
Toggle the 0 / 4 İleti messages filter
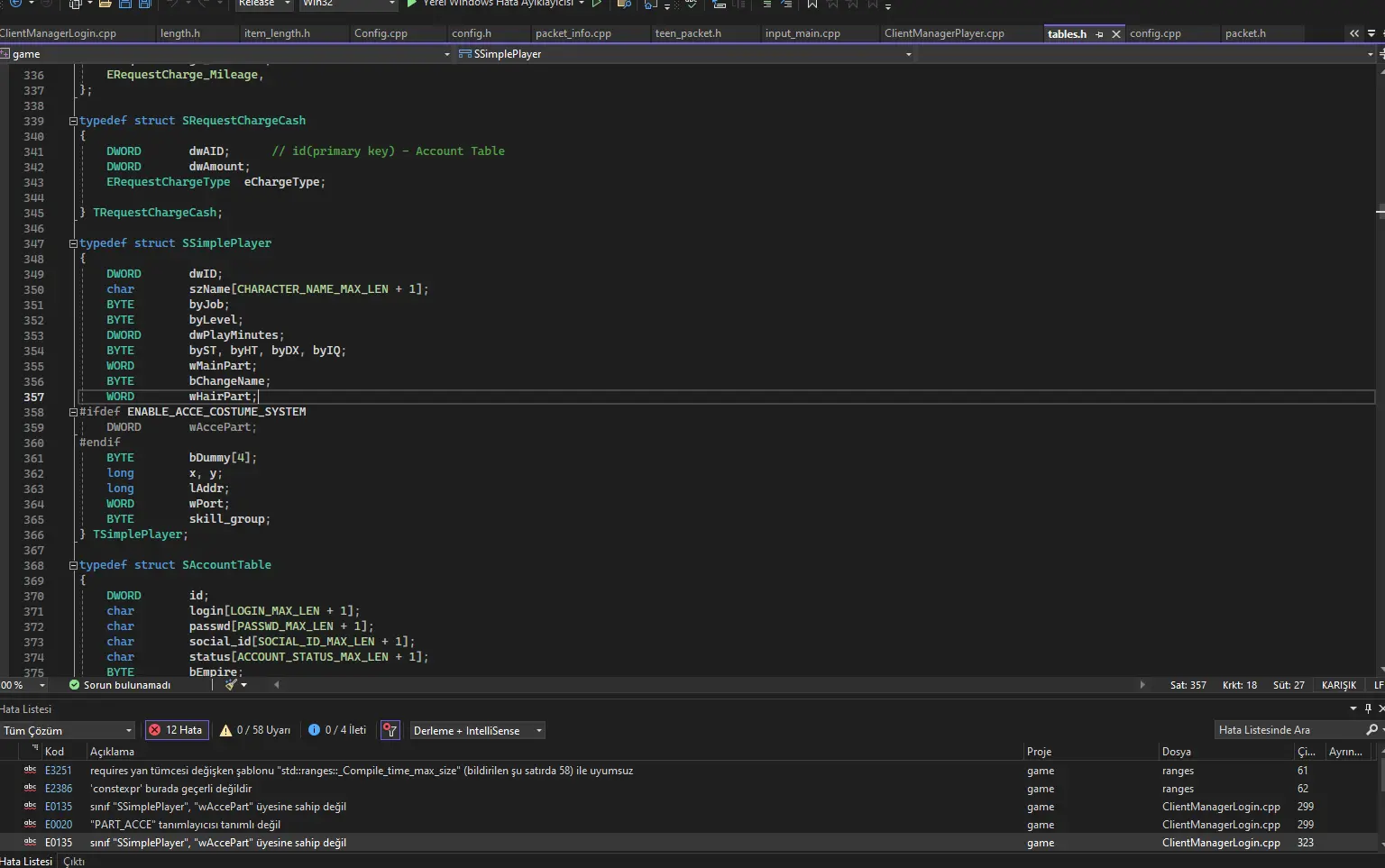[x=337, y=730]
